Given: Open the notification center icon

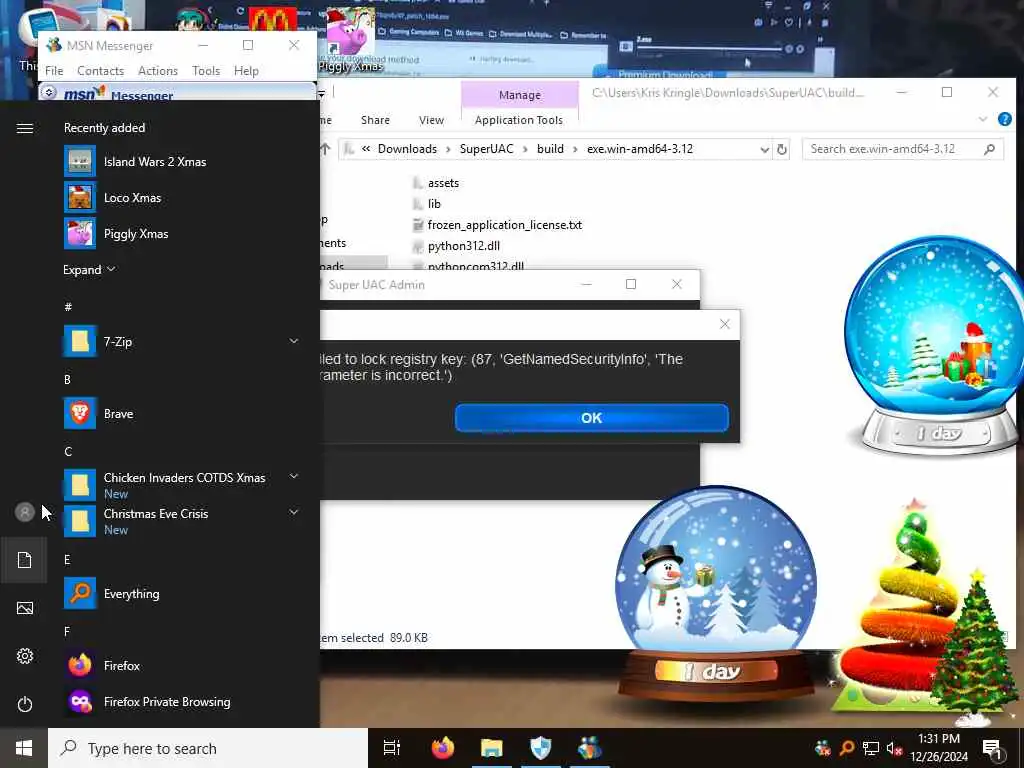Looking at the screenshot, I should (993, 749).
